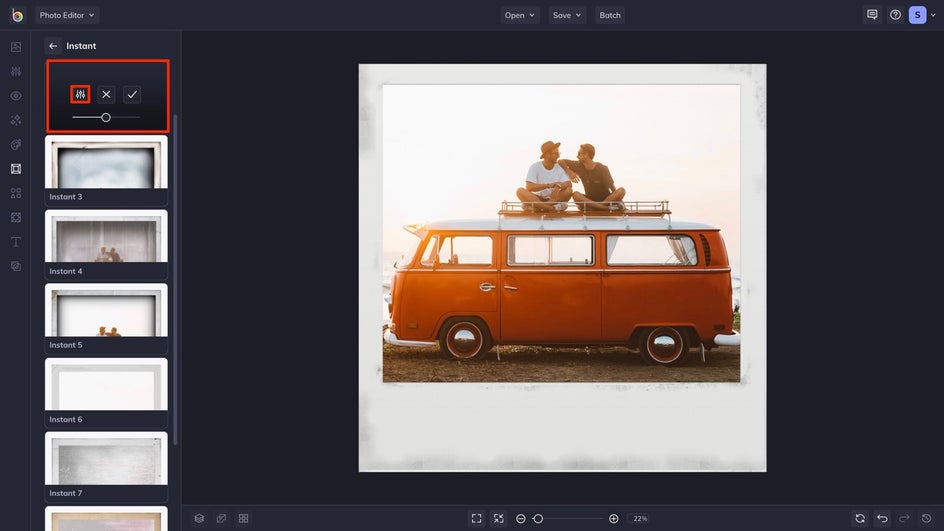944x531 pixels.
Task: Select the Text tool sidebar icon
Action: (16, 242)
